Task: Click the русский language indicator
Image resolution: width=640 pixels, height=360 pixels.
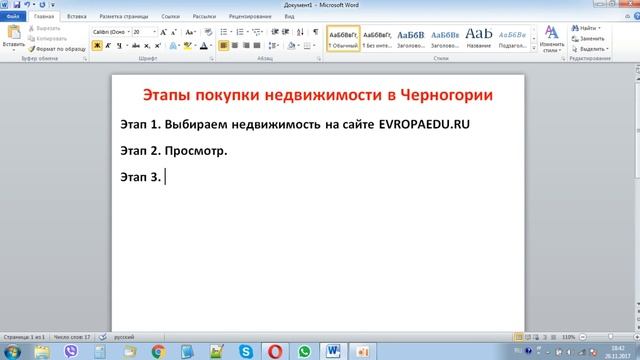Action: tap(124, 337)
